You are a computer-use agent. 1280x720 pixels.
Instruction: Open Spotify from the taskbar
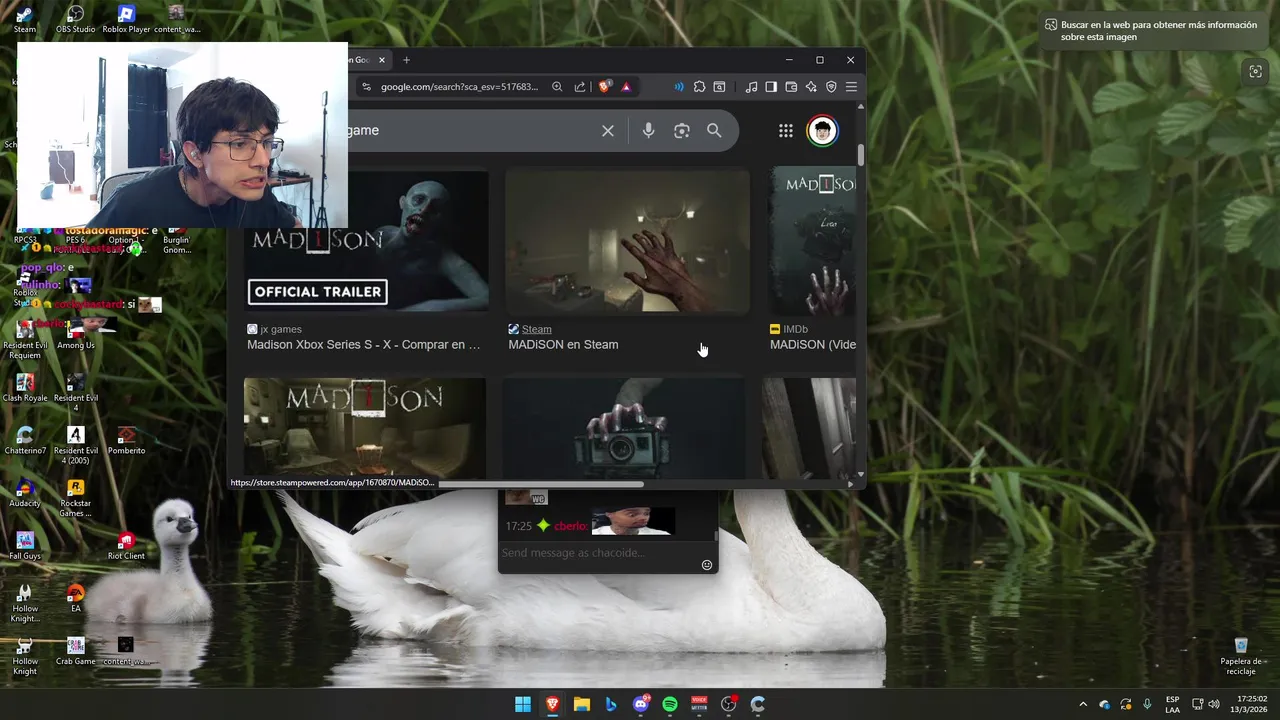(x=670, y=704)
